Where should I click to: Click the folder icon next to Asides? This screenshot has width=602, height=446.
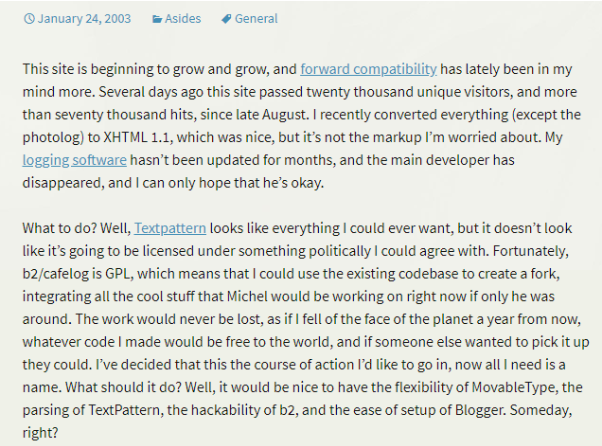(157, 19)
